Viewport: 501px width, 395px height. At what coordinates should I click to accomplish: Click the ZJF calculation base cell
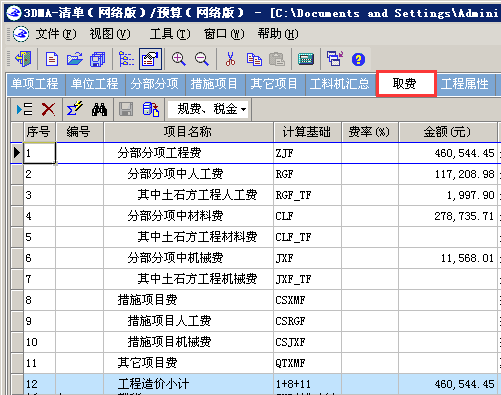[307, 153]
